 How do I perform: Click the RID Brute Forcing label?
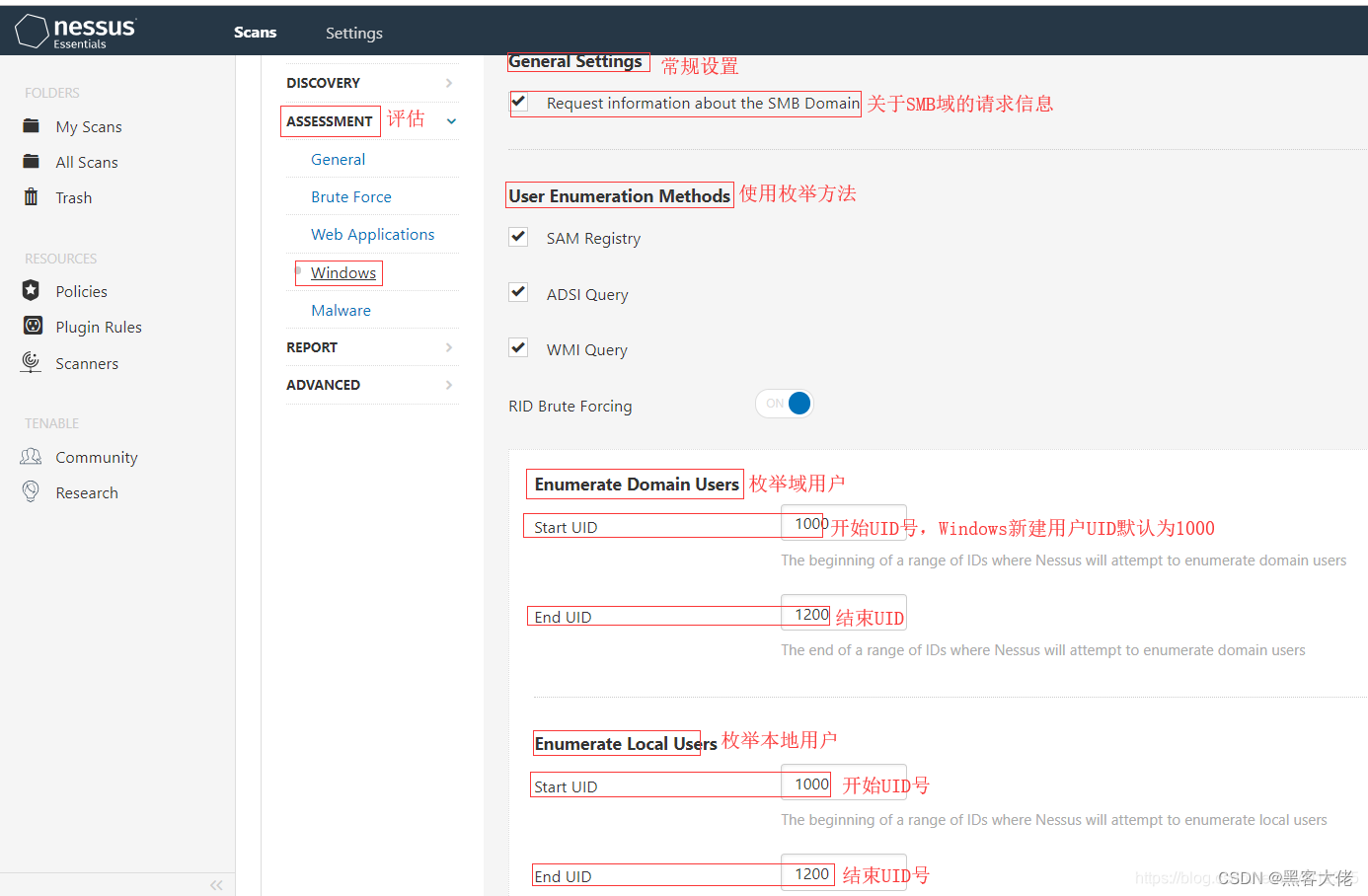click(570, 406)
